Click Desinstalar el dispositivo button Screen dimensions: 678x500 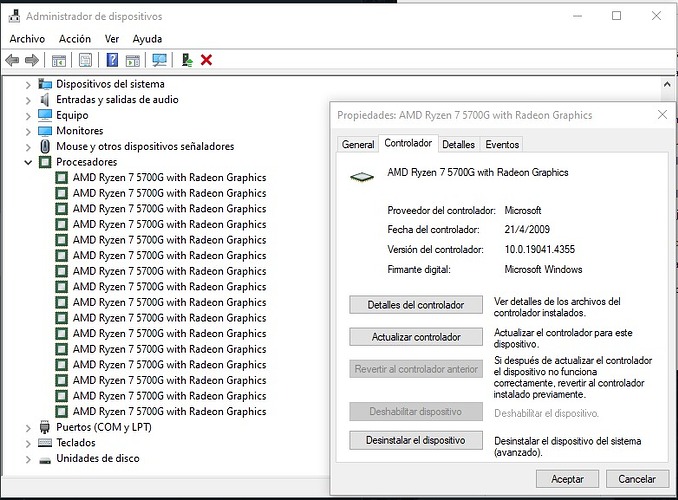tap(416, 440)
